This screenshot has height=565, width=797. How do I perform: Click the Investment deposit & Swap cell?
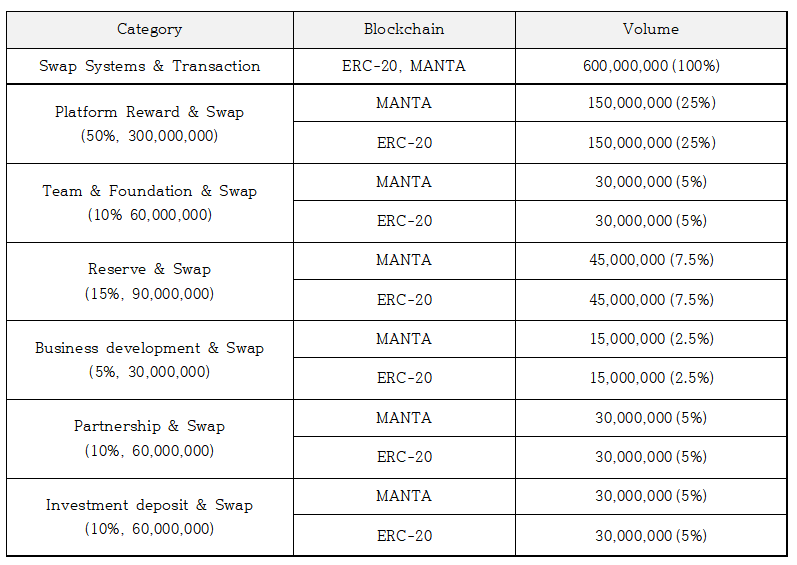pyautogui.click(x=150, y=517)
